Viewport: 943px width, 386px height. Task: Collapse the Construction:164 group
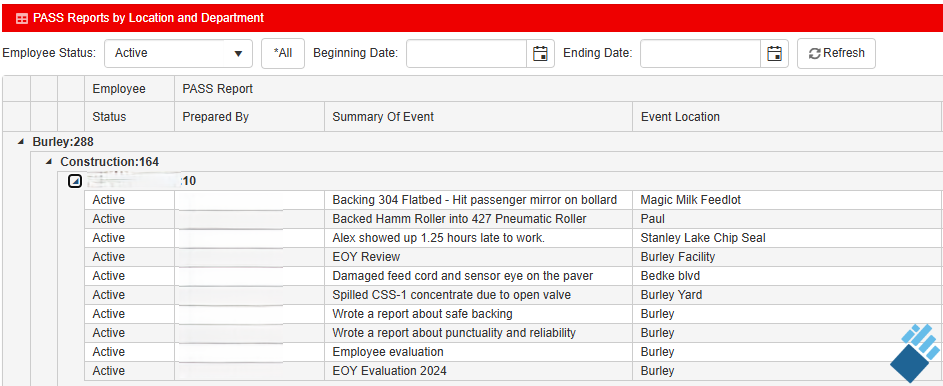coord(49,162)
